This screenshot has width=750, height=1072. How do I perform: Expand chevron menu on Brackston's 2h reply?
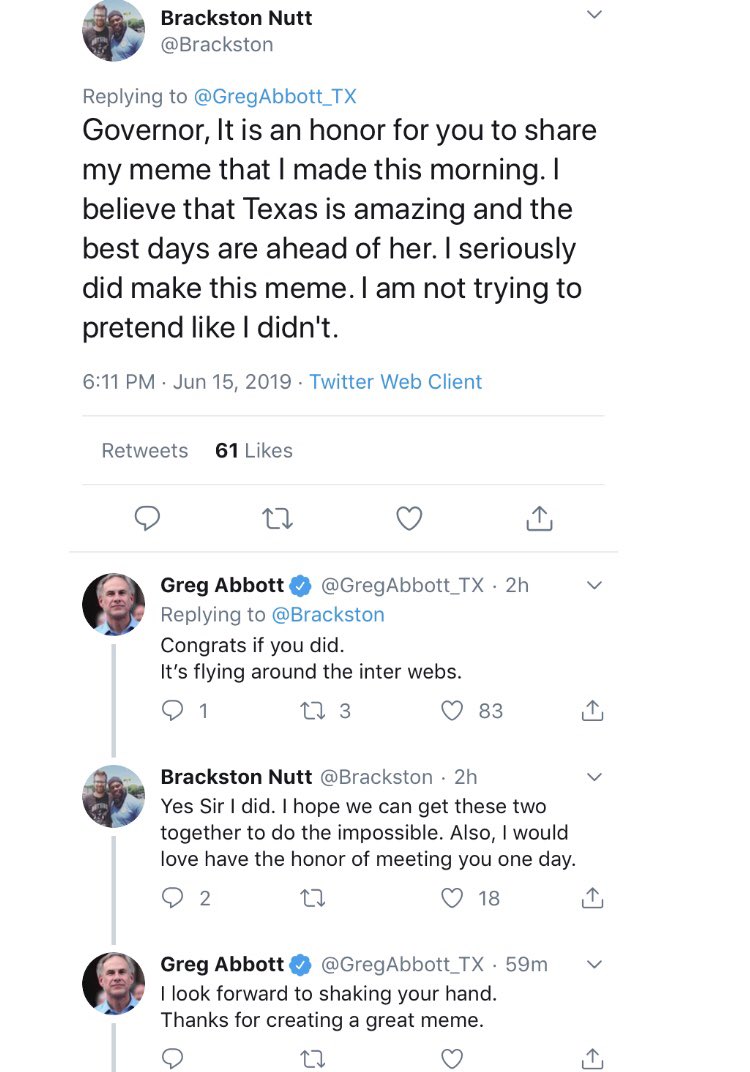tap(594, 777)
